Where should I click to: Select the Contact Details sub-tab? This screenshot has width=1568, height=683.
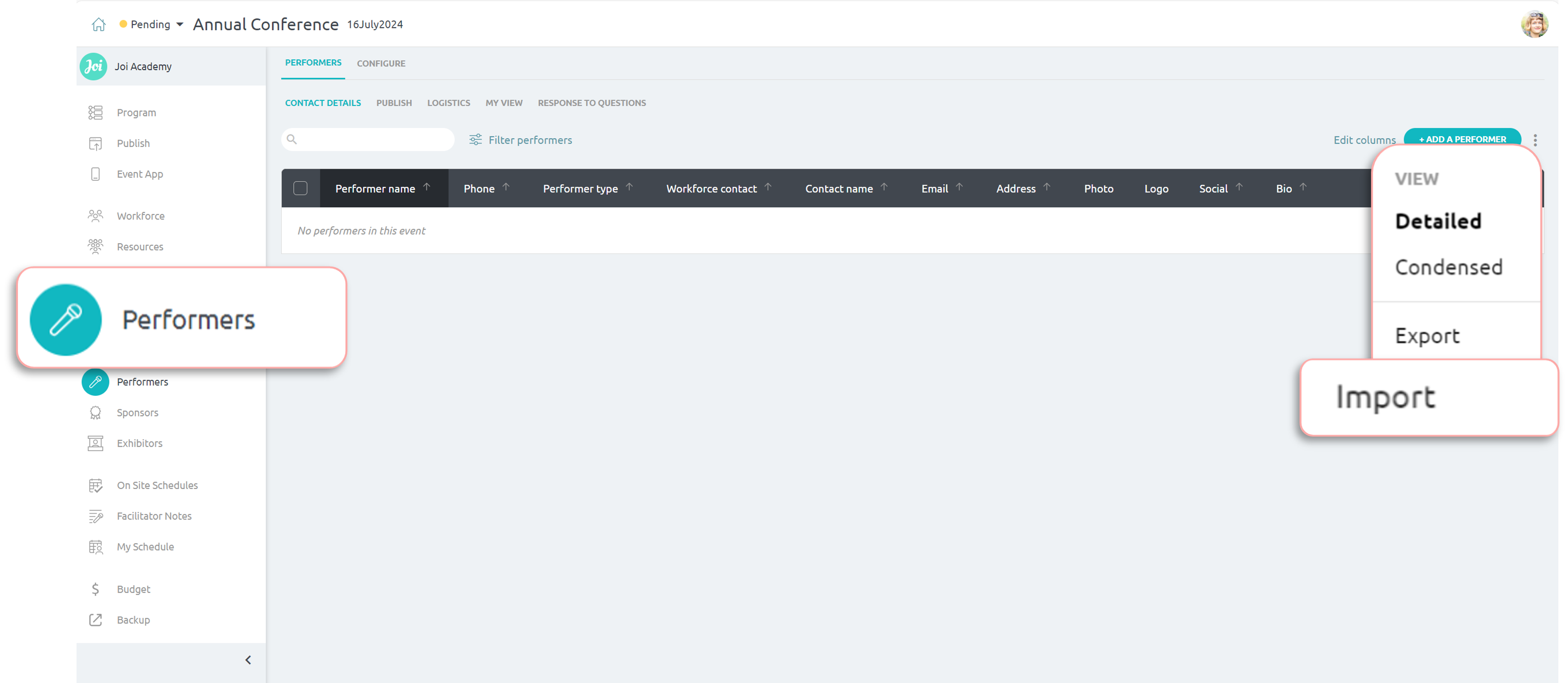click(x=322, y=103)
